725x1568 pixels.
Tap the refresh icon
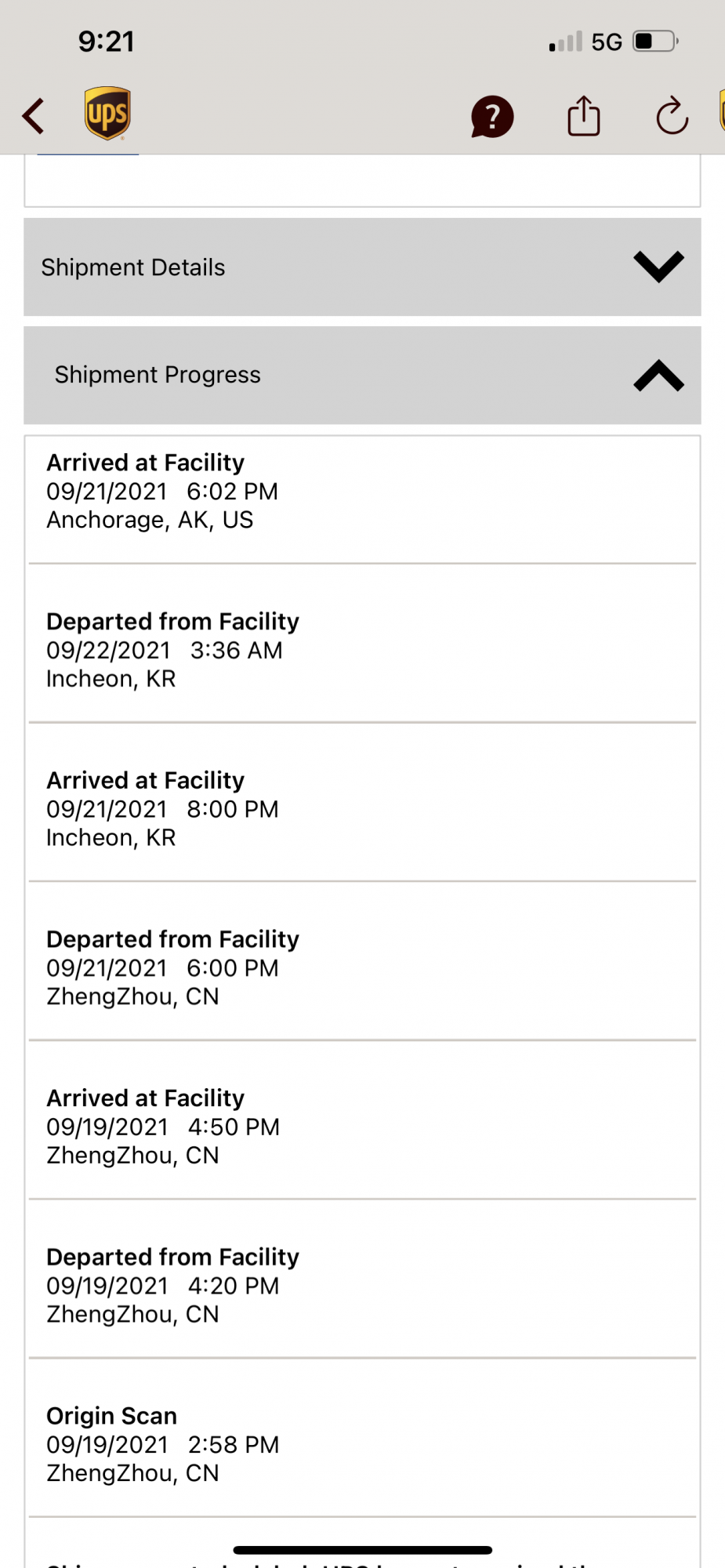672,116
